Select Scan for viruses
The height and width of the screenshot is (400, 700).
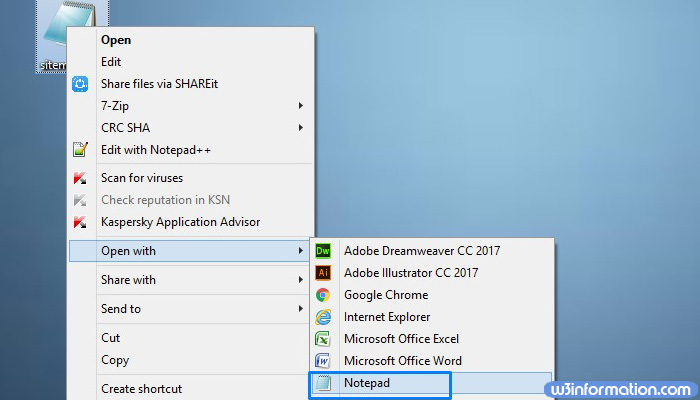click(x=191, y=178)
